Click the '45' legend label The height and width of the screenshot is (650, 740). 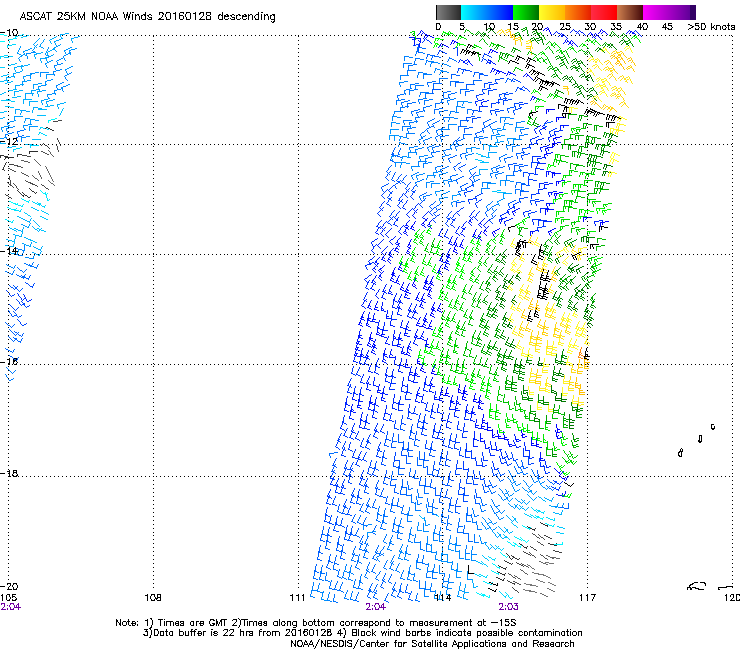click(667, 27)
